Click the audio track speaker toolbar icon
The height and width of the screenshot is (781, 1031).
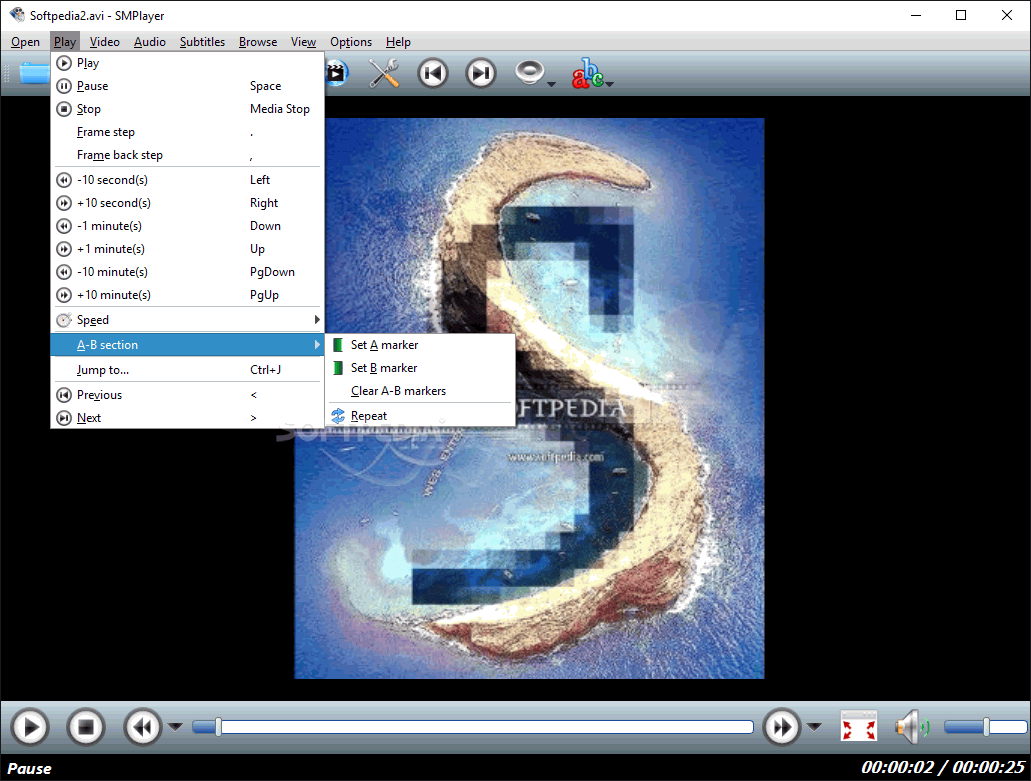tap(529, 73)
